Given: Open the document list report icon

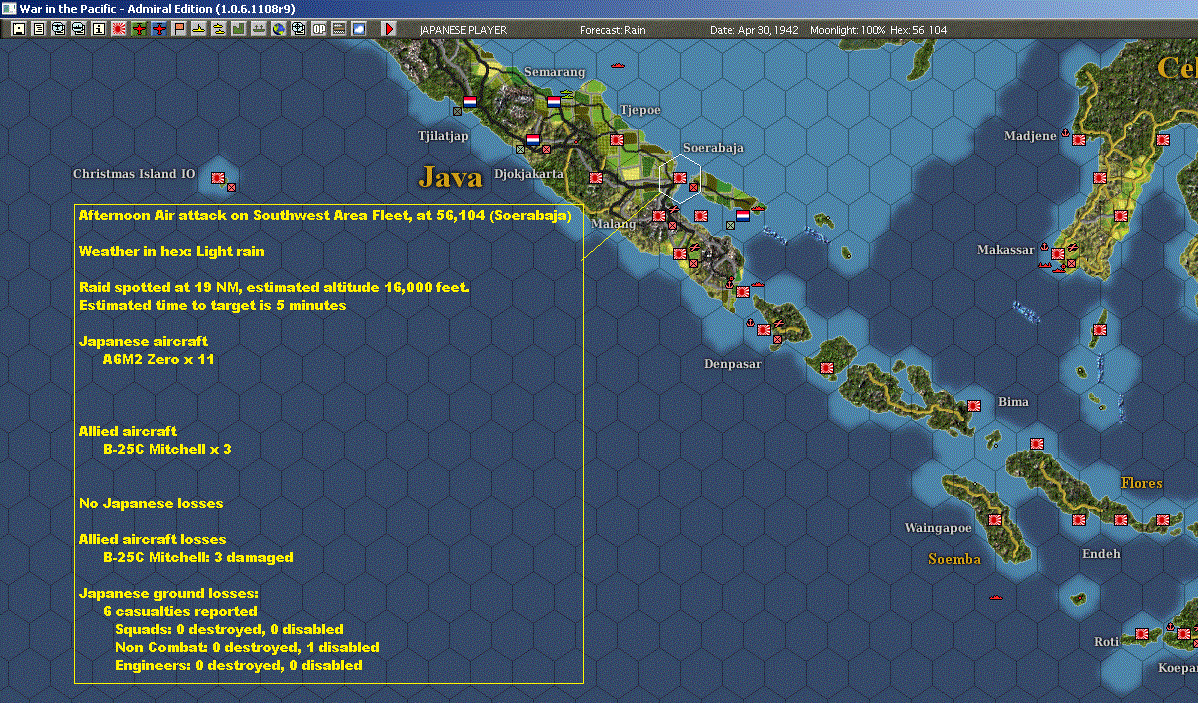Looking at the screenshot, I should (x=39, y=29).
